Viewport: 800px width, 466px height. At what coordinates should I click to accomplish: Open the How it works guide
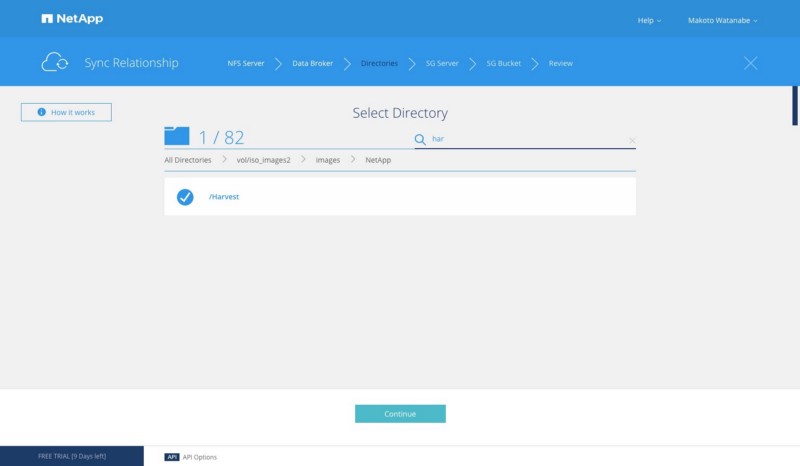pyautogui.click(x=66, y=112)
